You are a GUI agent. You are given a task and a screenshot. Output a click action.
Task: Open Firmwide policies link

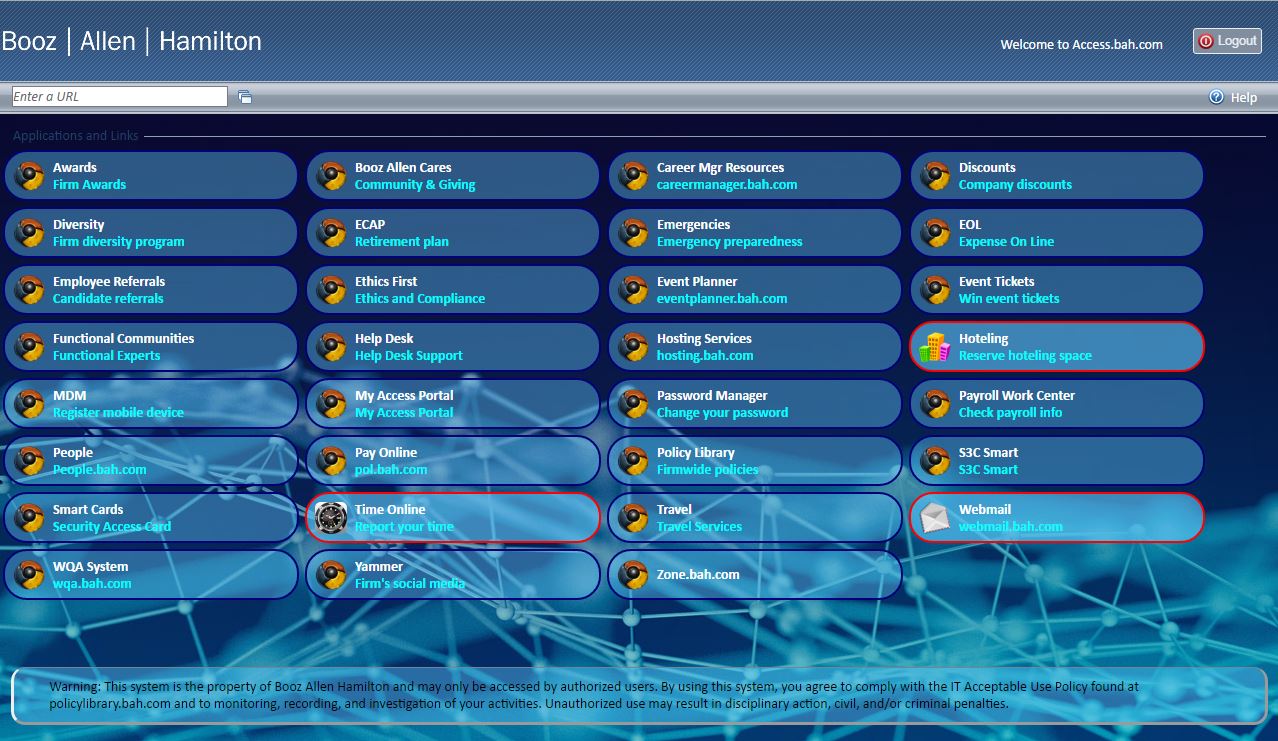point(707,470)
